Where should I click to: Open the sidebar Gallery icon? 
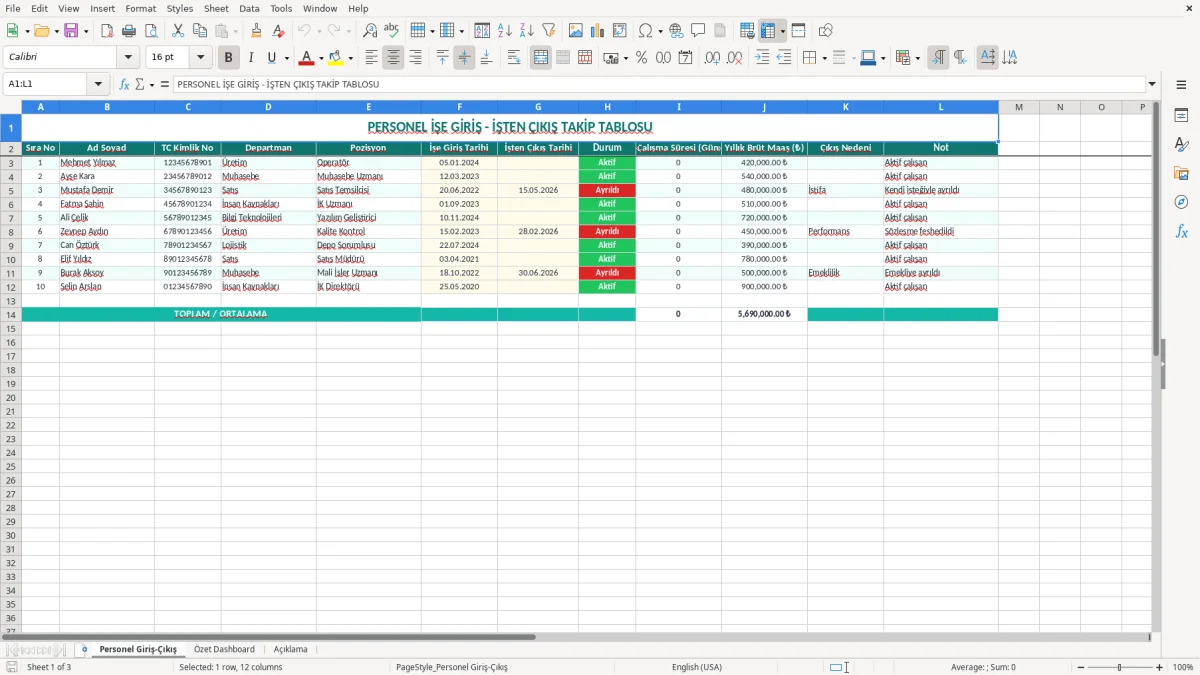pos(1181,174)
